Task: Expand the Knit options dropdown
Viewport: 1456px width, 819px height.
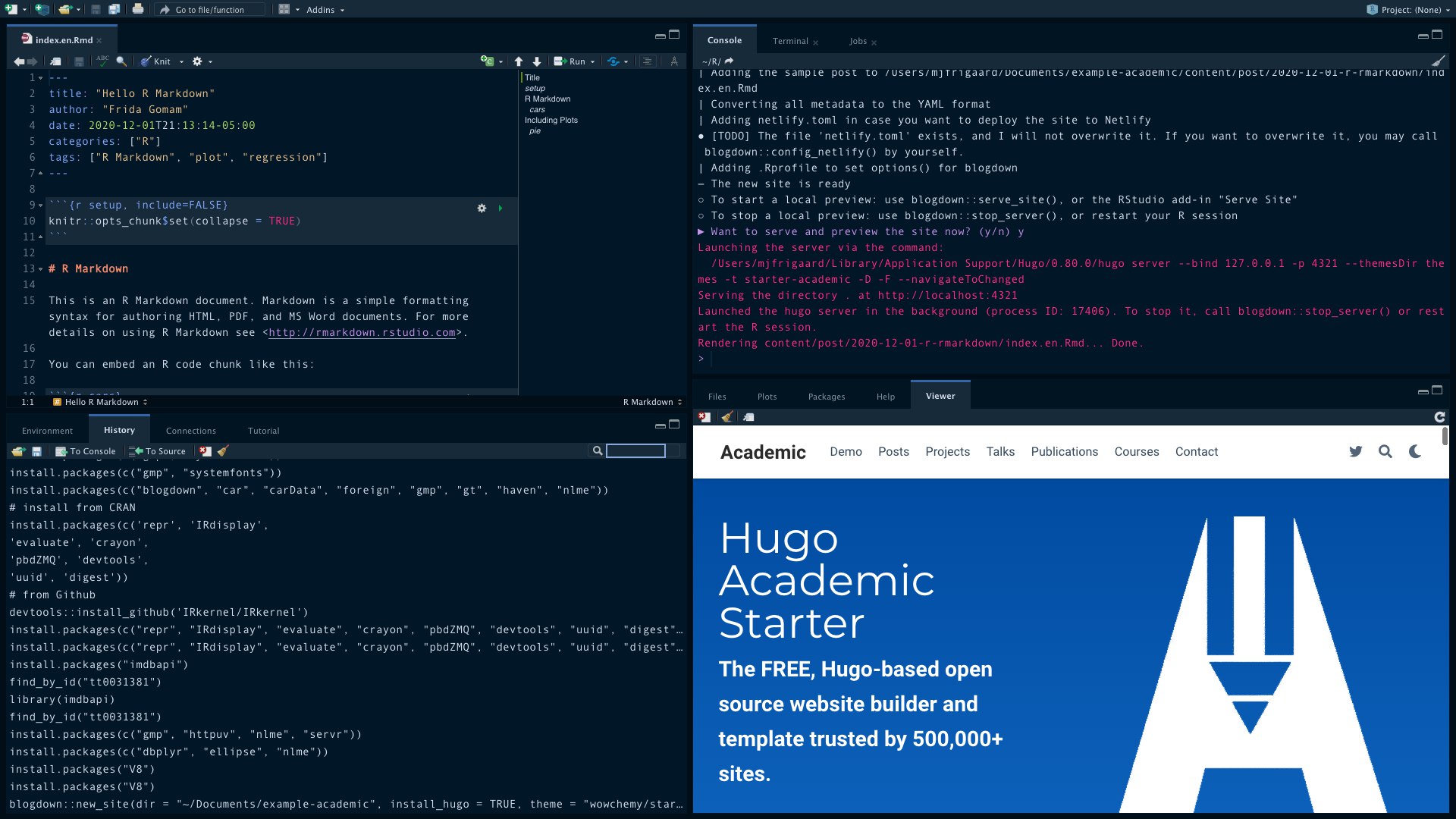Action: [x=181, y=61]
